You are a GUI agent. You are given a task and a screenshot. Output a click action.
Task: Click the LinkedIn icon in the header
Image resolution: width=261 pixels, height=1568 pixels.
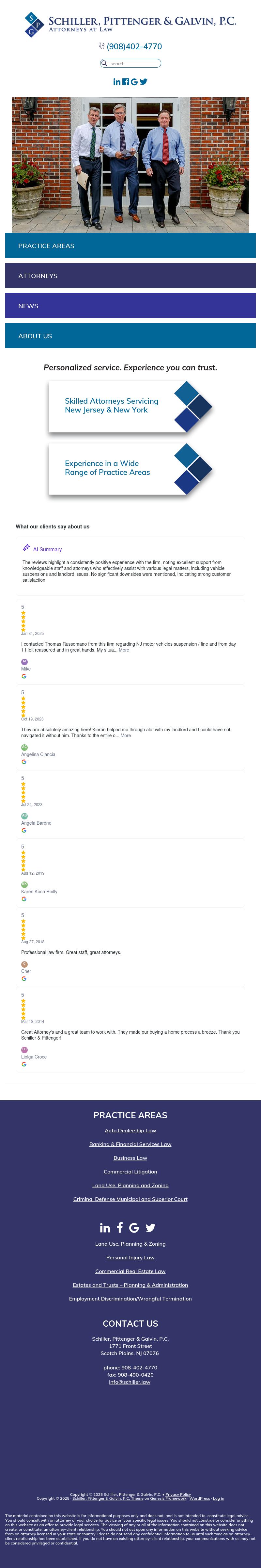(117, 82)
